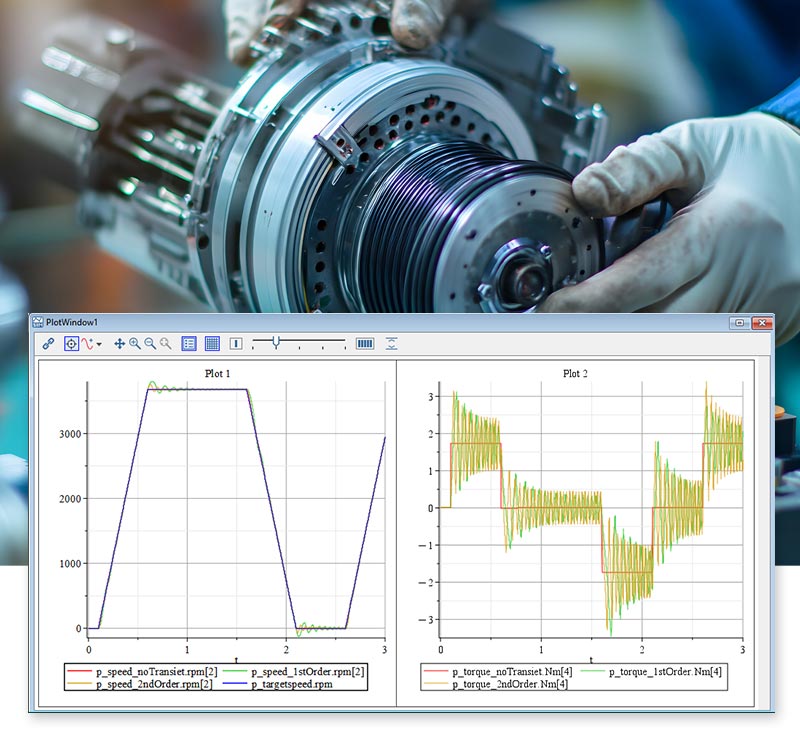Click the PlotWindow1 title bar icon

tap(38, 322)
